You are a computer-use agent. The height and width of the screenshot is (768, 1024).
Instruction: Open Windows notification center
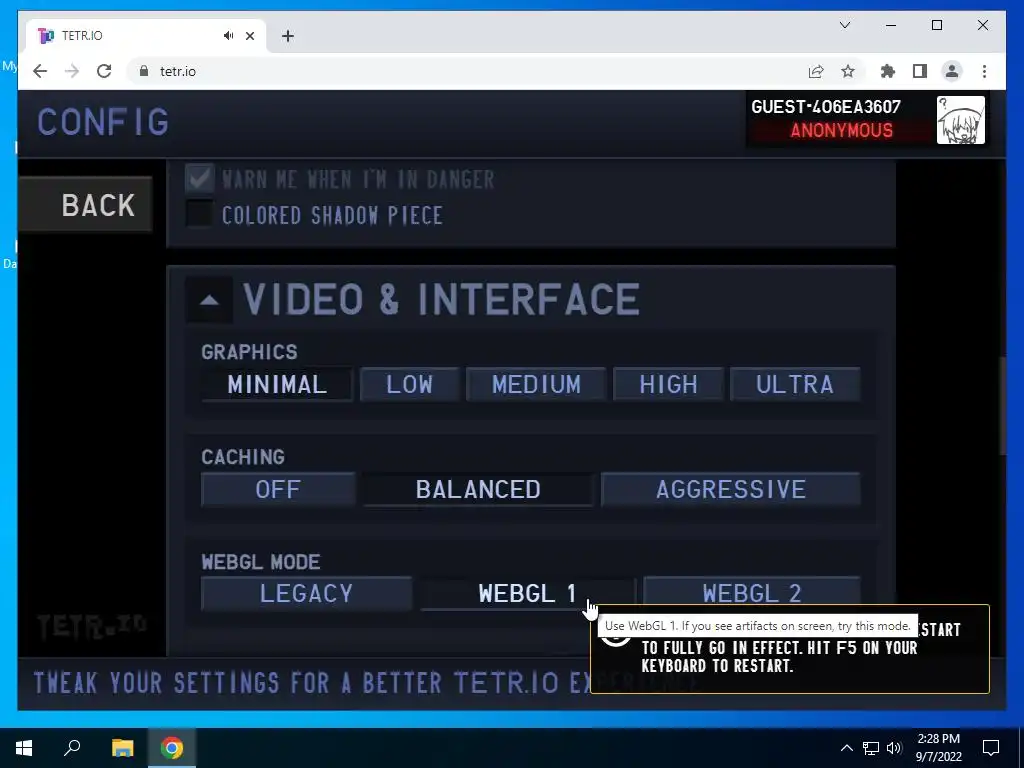991,748
